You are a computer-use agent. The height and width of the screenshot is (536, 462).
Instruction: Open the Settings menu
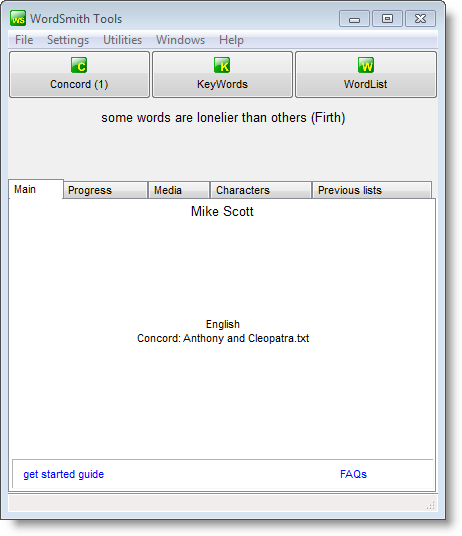point(68,40)
